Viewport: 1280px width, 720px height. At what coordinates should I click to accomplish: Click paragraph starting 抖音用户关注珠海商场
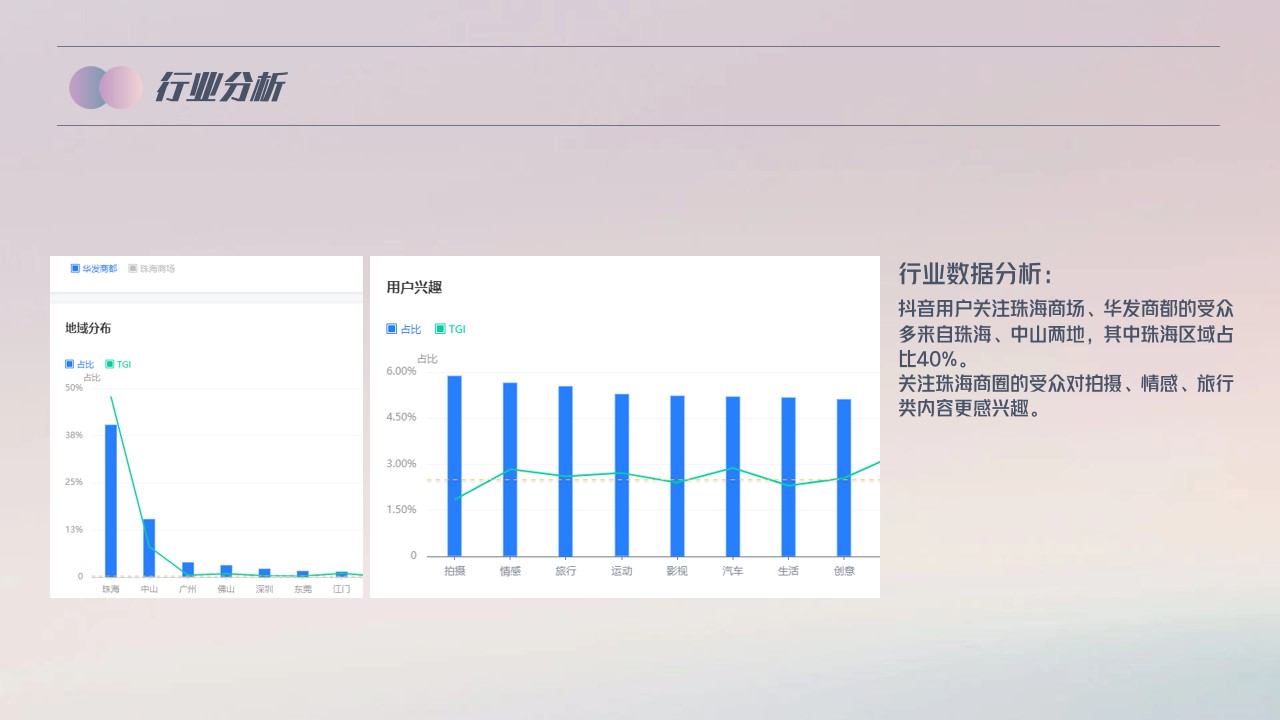point(1066,334)
